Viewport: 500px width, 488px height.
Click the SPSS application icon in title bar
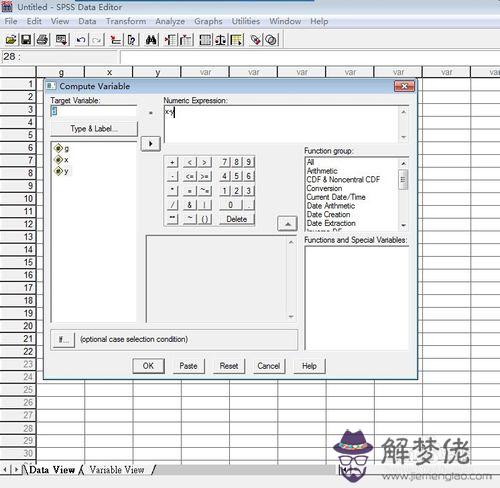[x=7, y=7]
